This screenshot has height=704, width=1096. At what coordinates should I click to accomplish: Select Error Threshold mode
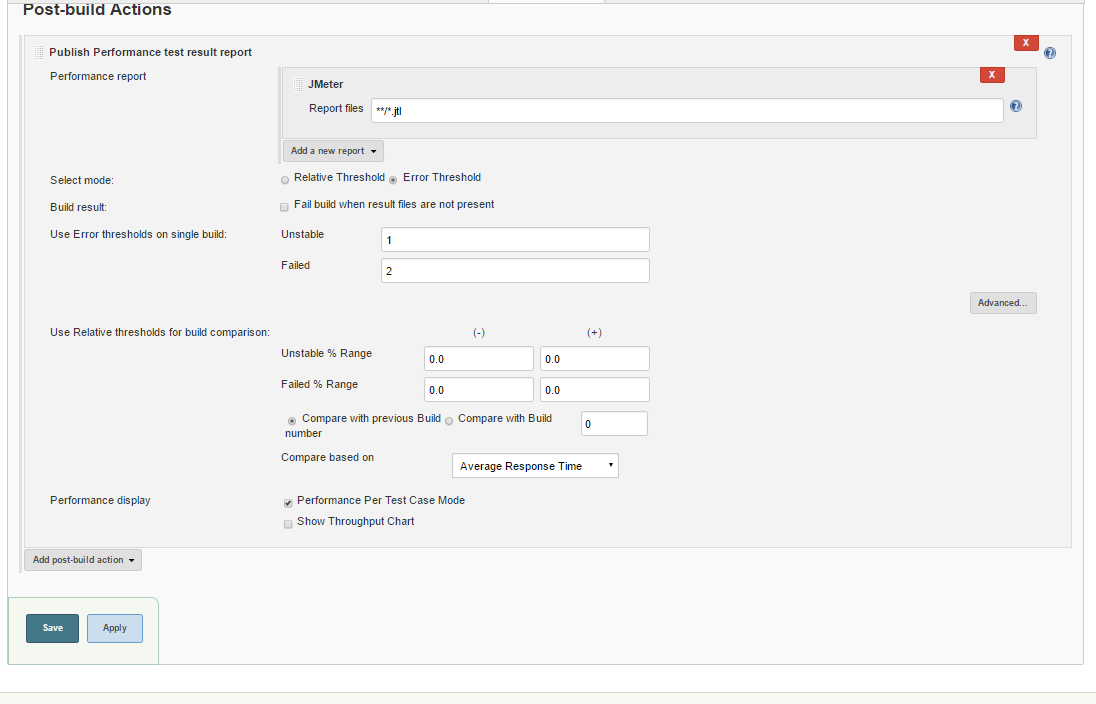tap(393, 180)
